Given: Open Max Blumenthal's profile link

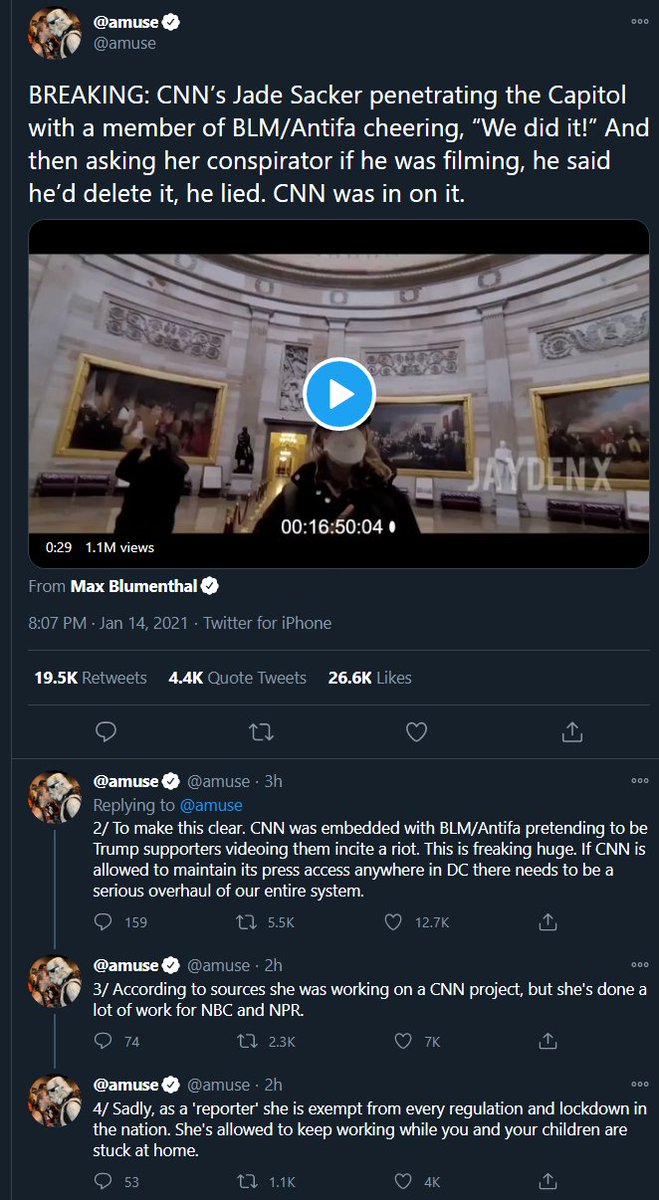Looking at the screenshot, I should click(x=135, y=586).
